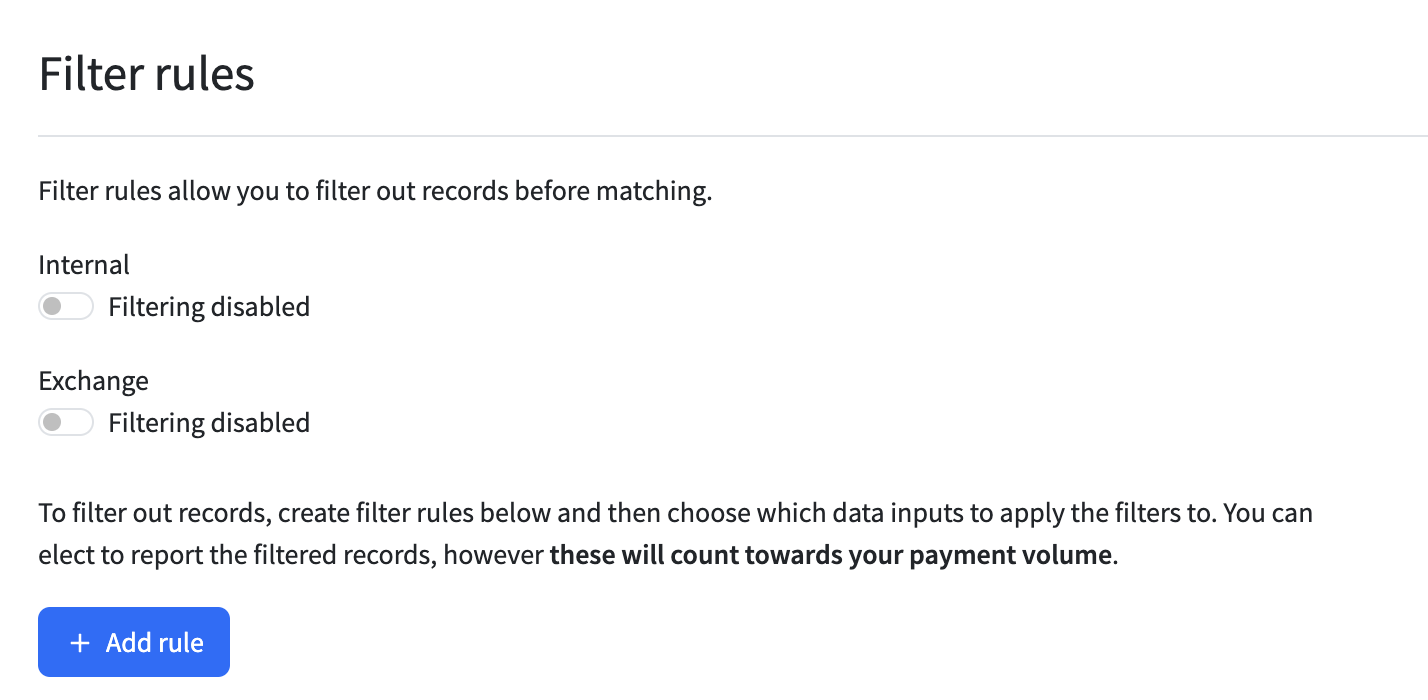This screenshot has height=700, width=1428.
Task: Click "Filtering disabled" text beside Exchange toggle
Action: click(x=209, y=423)
